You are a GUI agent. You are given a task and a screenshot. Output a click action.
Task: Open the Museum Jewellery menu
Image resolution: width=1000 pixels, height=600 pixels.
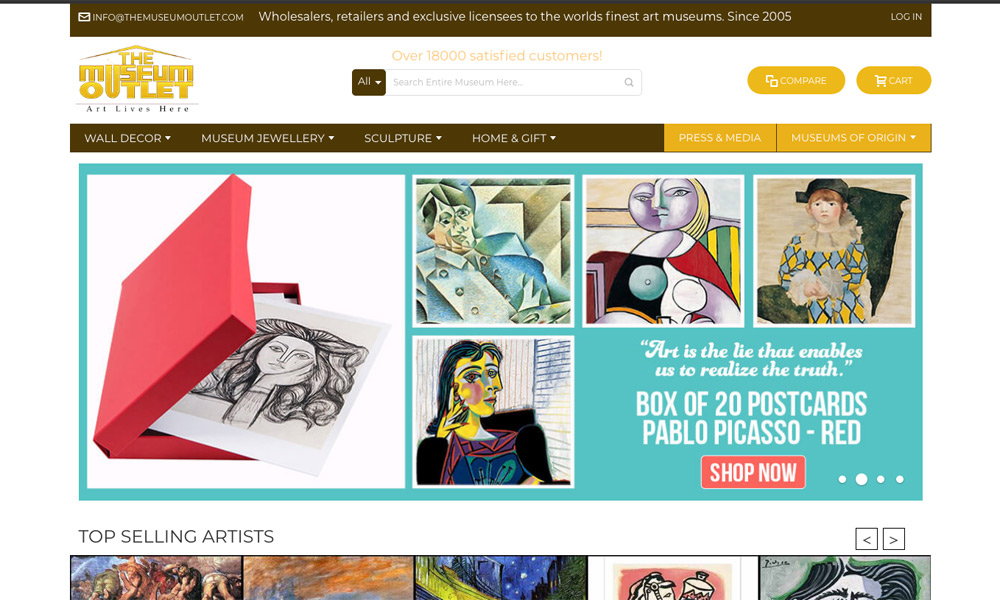click(x=268, y=138)
